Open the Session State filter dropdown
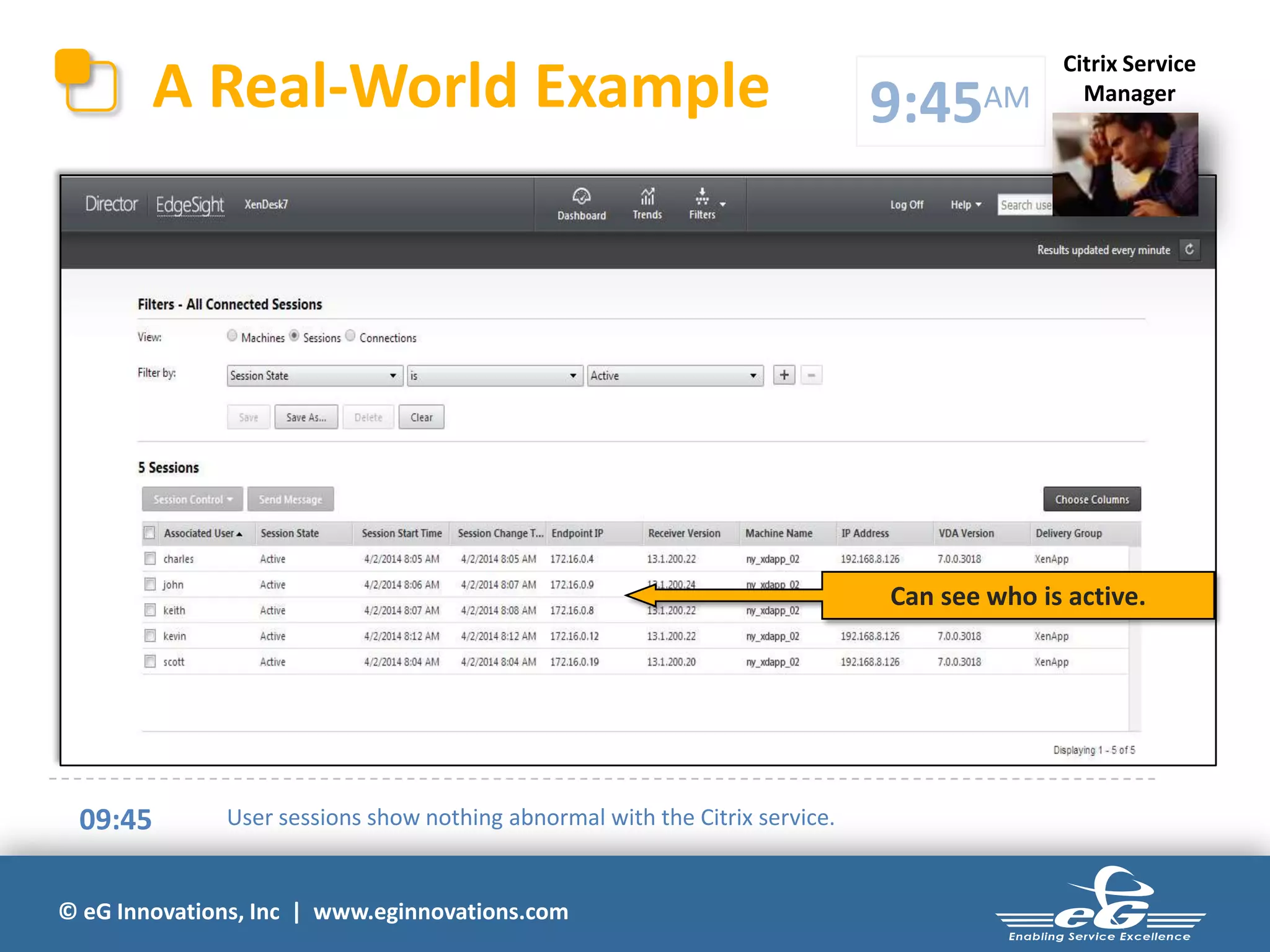Screen dimensions: 1270x952 (315, 376)
